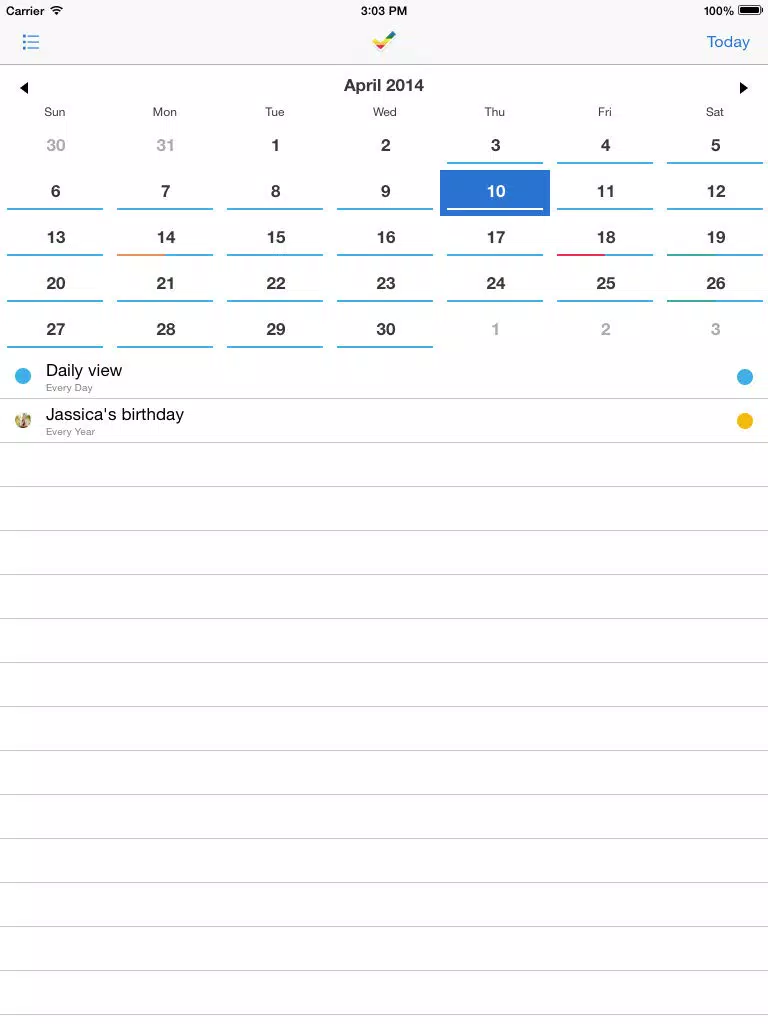Image resolution: width=768 pixels, height=1024 pixels.
Task: Choose April 9 date cell
Action: click(385, 191)
